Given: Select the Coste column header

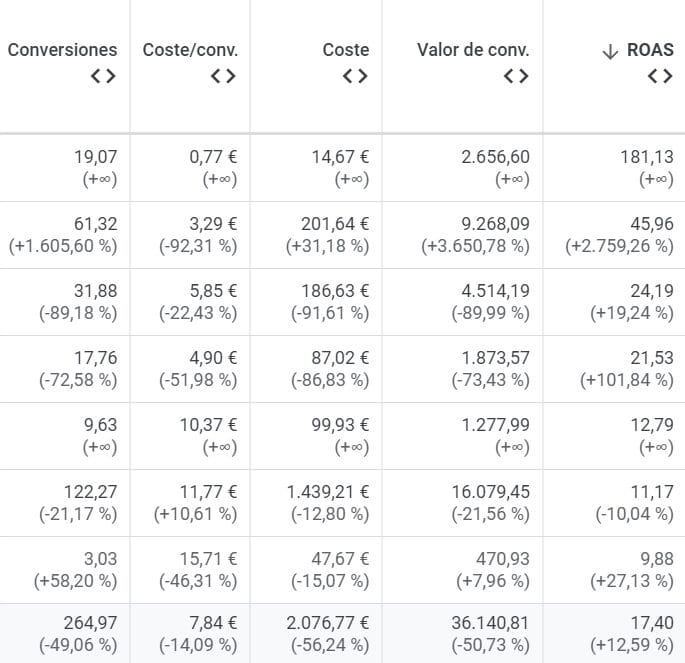Looking at the screenshot, I should click(x=345, y=50).
